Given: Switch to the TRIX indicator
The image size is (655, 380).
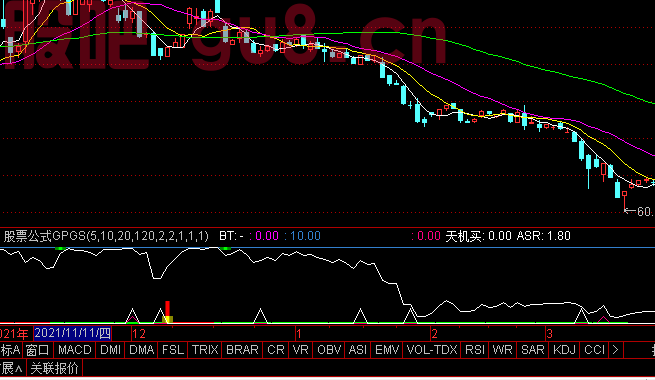Looking at the screenshot, I should click(x=205, y=350).
